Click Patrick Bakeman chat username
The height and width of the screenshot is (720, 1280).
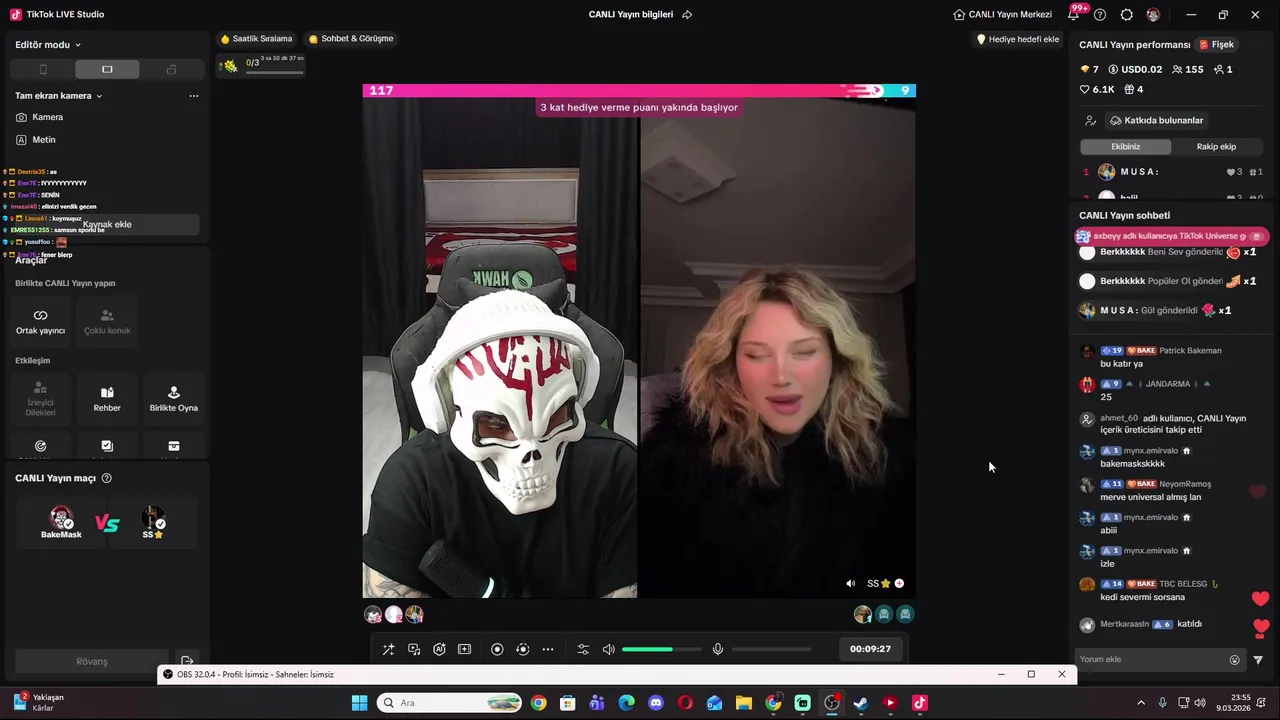point(1190,351)
